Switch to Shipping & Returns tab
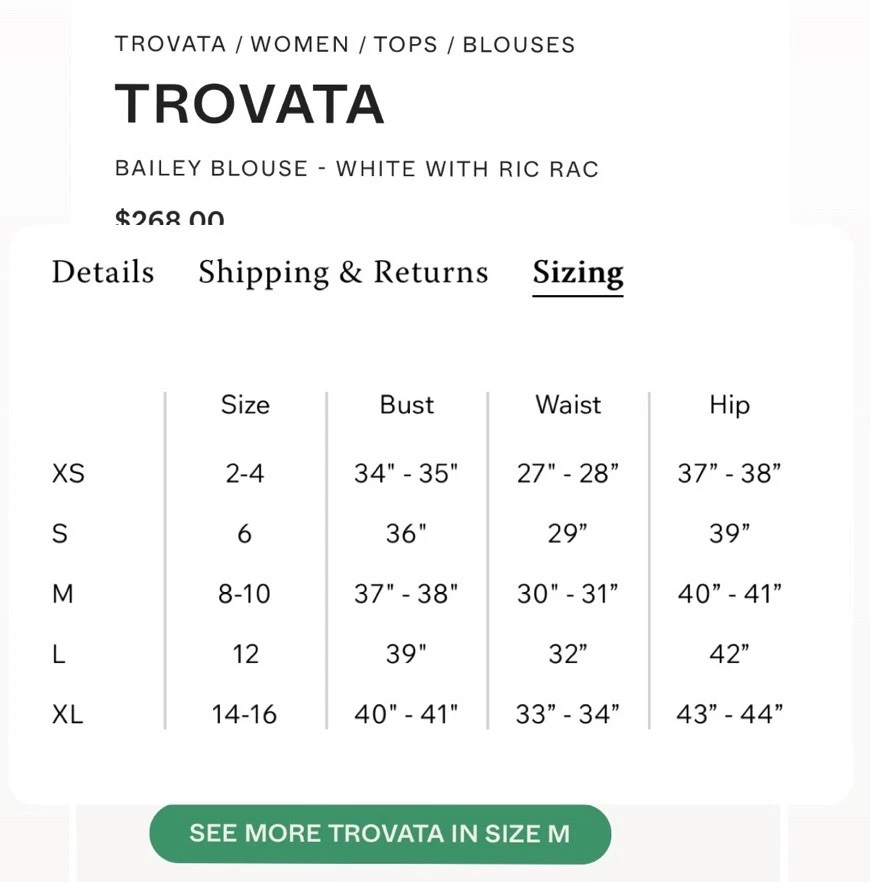 click(343, 273)
